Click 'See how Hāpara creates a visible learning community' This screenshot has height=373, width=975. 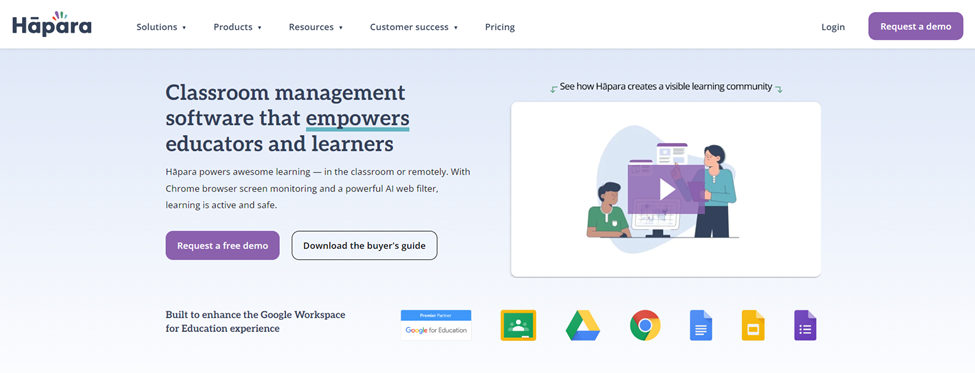click(x=666, y=86)
